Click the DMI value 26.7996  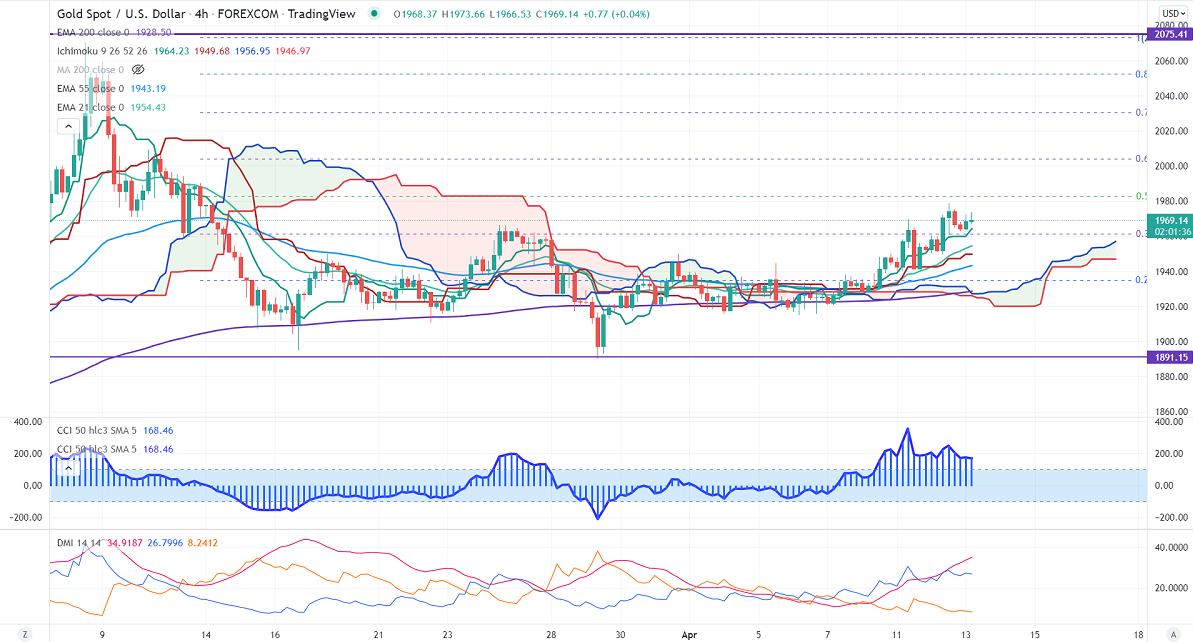(165, 543)
